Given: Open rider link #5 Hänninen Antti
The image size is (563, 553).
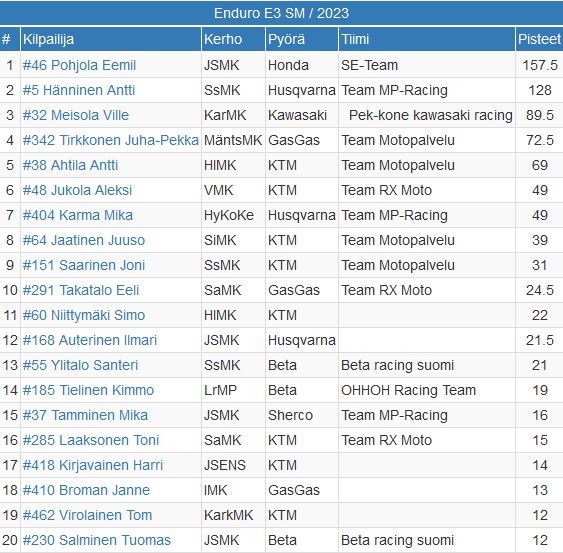Looking at the screenshot, I should coord(79,90).
